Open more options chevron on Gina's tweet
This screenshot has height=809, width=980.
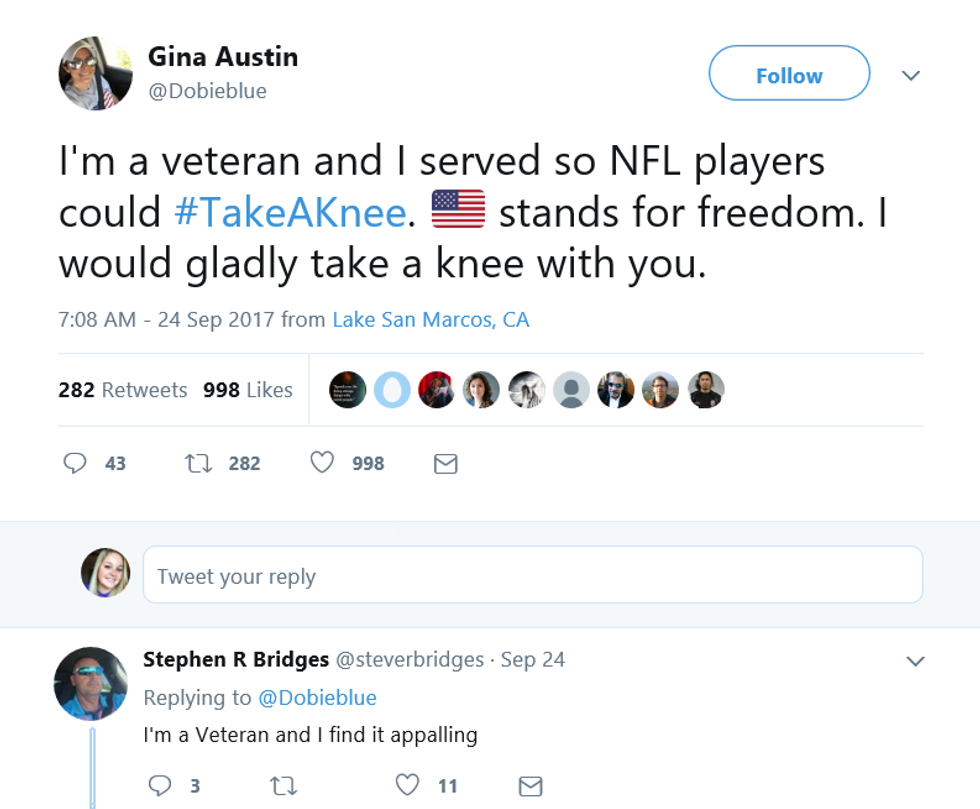(911, 75)
